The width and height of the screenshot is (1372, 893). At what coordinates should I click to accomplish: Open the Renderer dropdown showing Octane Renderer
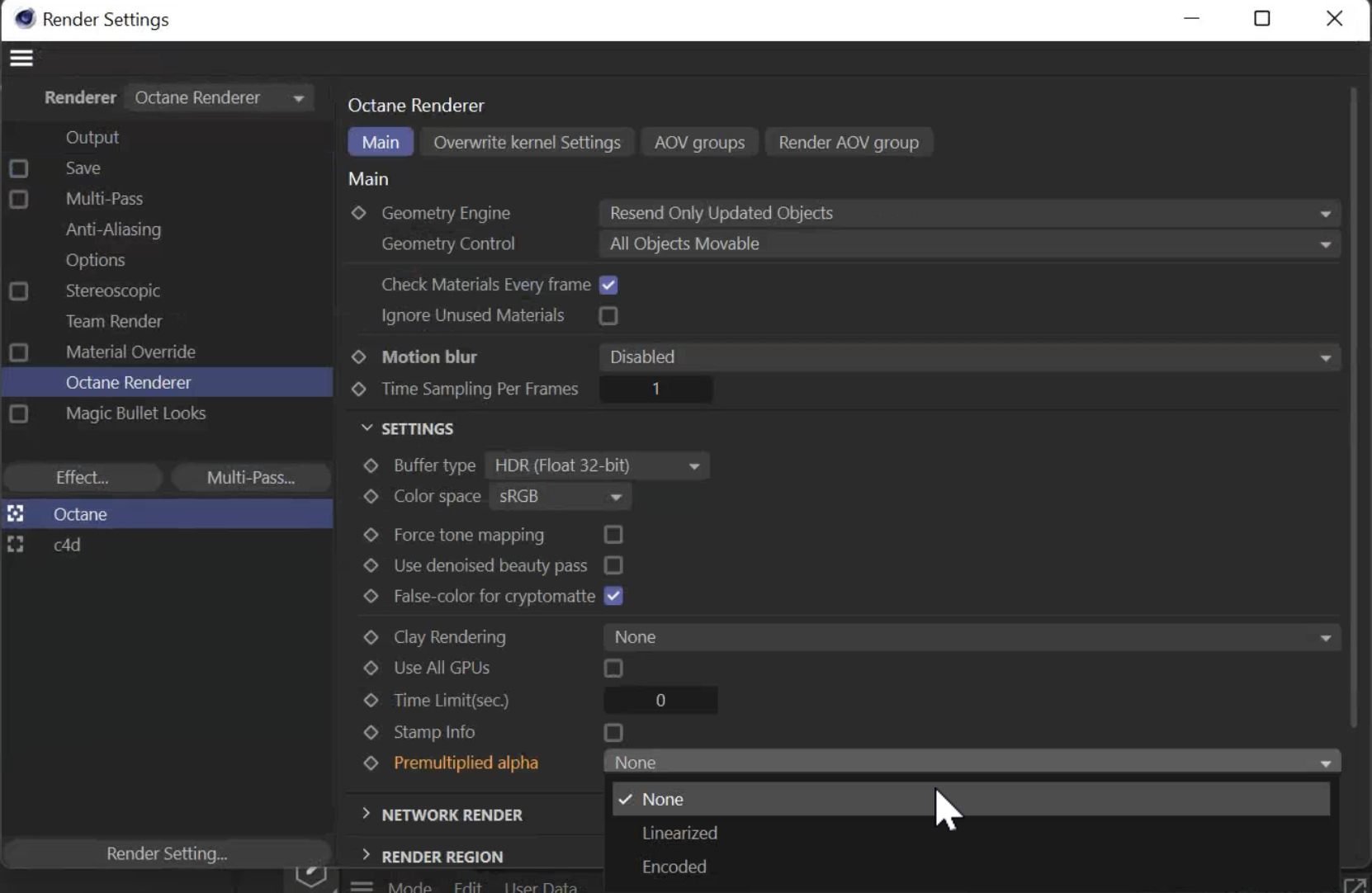click(219, 98)
